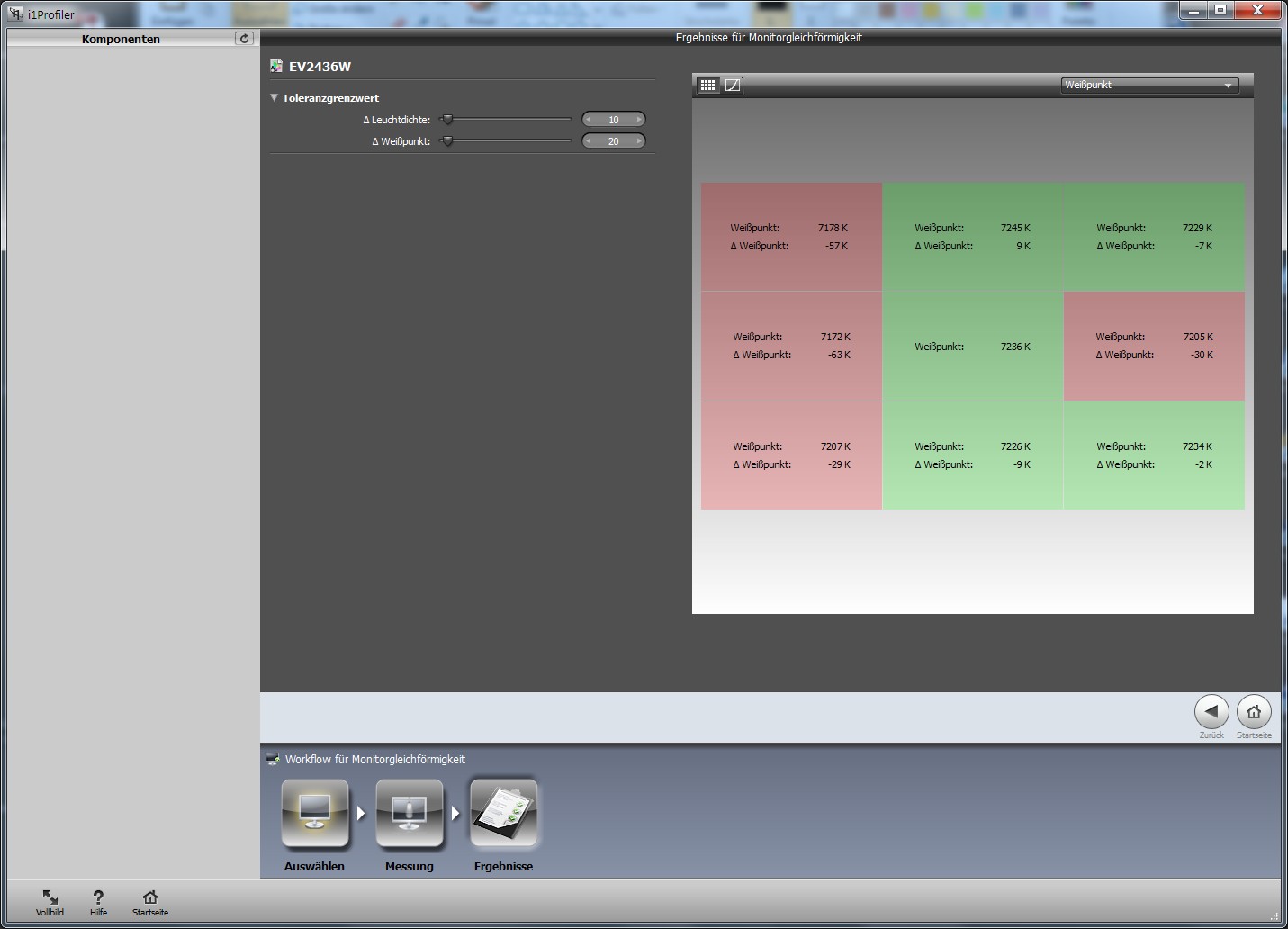The height and width of the screenshot is (929, 1288).
Task: Click the Δ Weißpunkt slider handle
Action: (x=447, y=141)
